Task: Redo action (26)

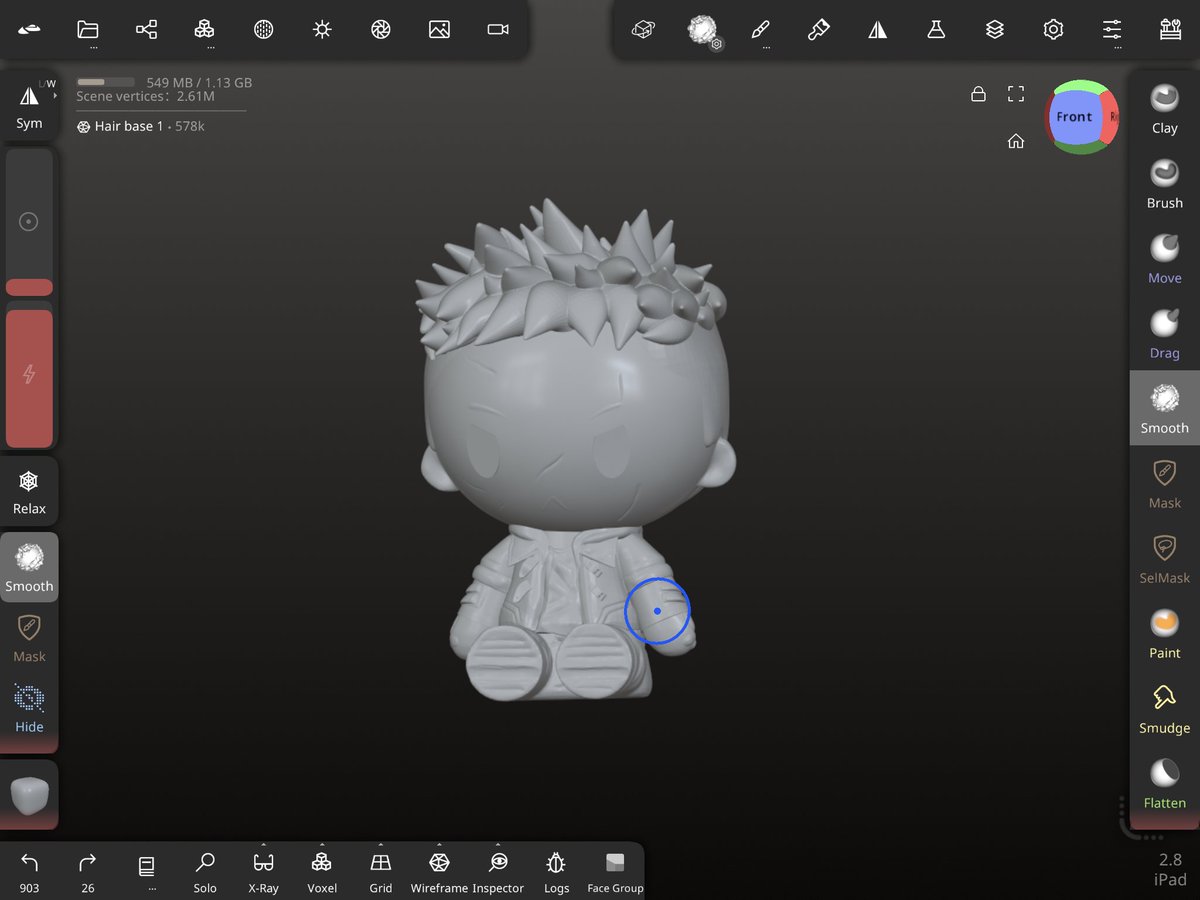Action: click(x=88, y=872)
